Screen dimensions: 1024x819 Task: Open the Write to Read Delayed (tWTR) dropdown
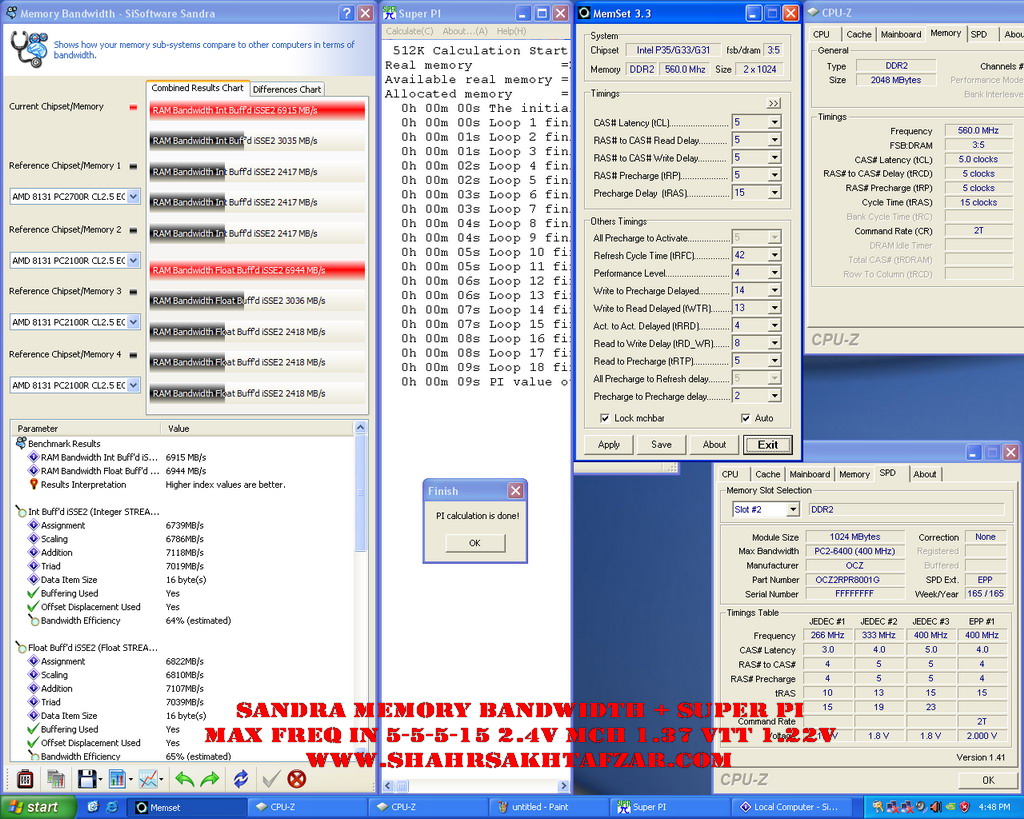click(x=774, y=308)
